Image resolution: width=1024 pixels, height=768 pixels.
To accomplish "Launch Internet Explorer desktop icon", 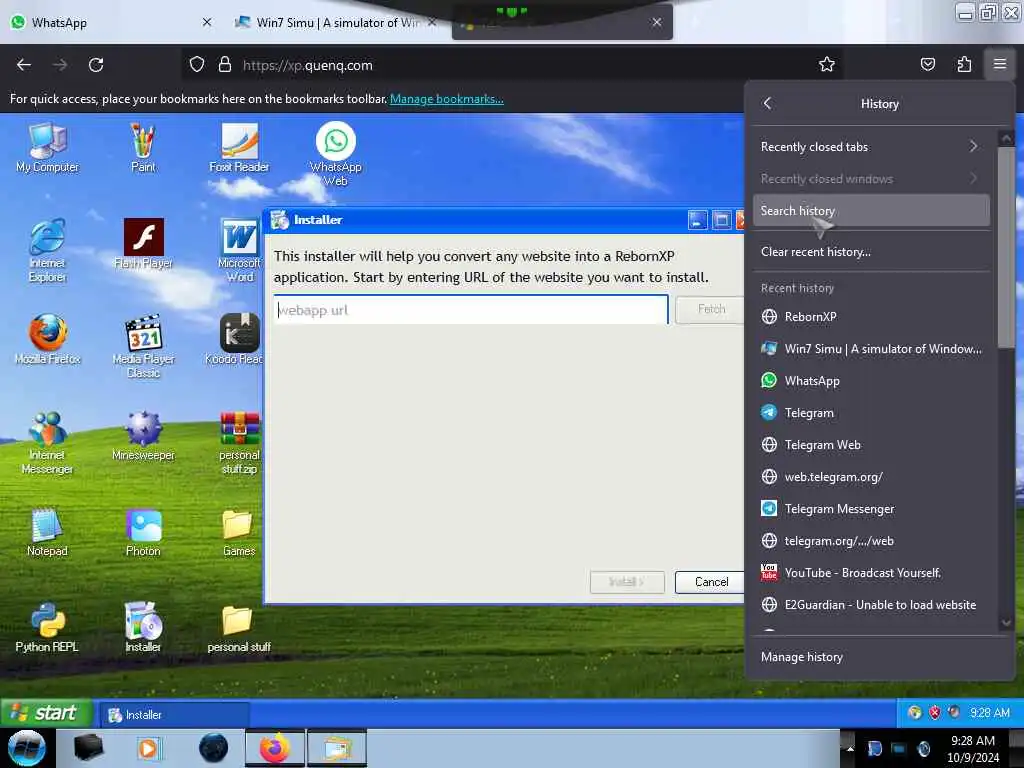I will [x=47, y=251].
